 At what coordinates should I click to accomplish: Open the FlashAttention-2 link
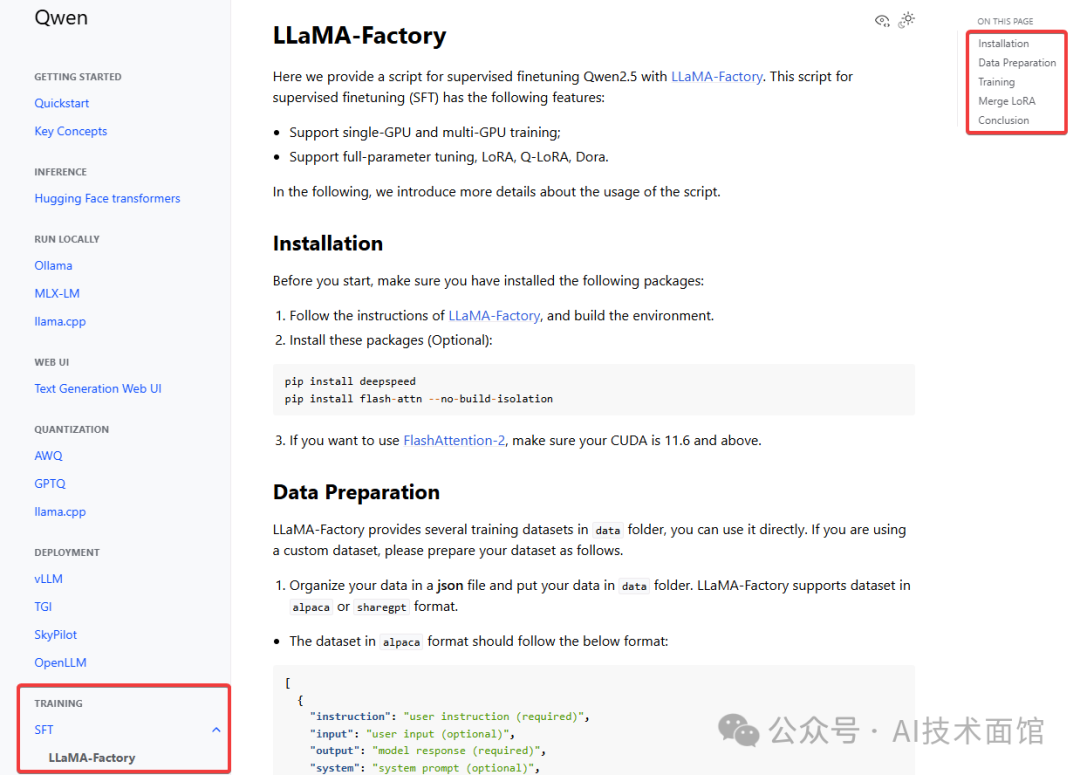pos(454,440)
